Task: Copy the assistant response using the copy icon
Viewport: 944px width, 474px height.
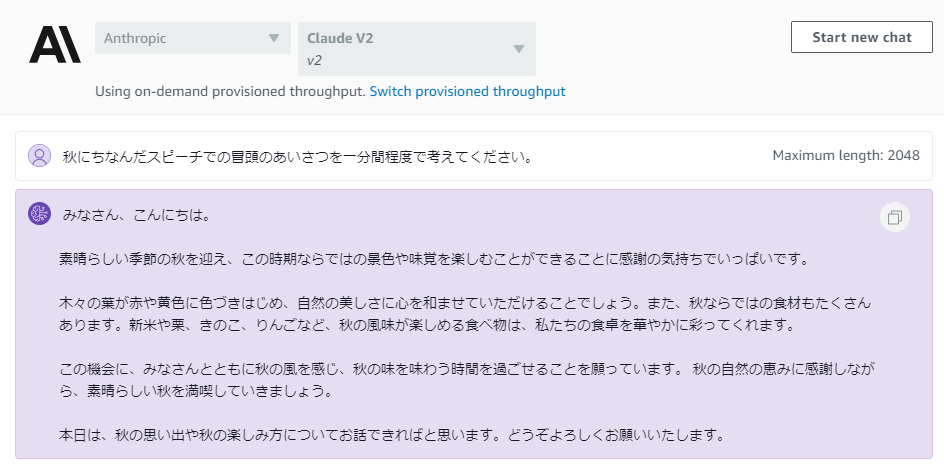Action: [x=895, y=217]
